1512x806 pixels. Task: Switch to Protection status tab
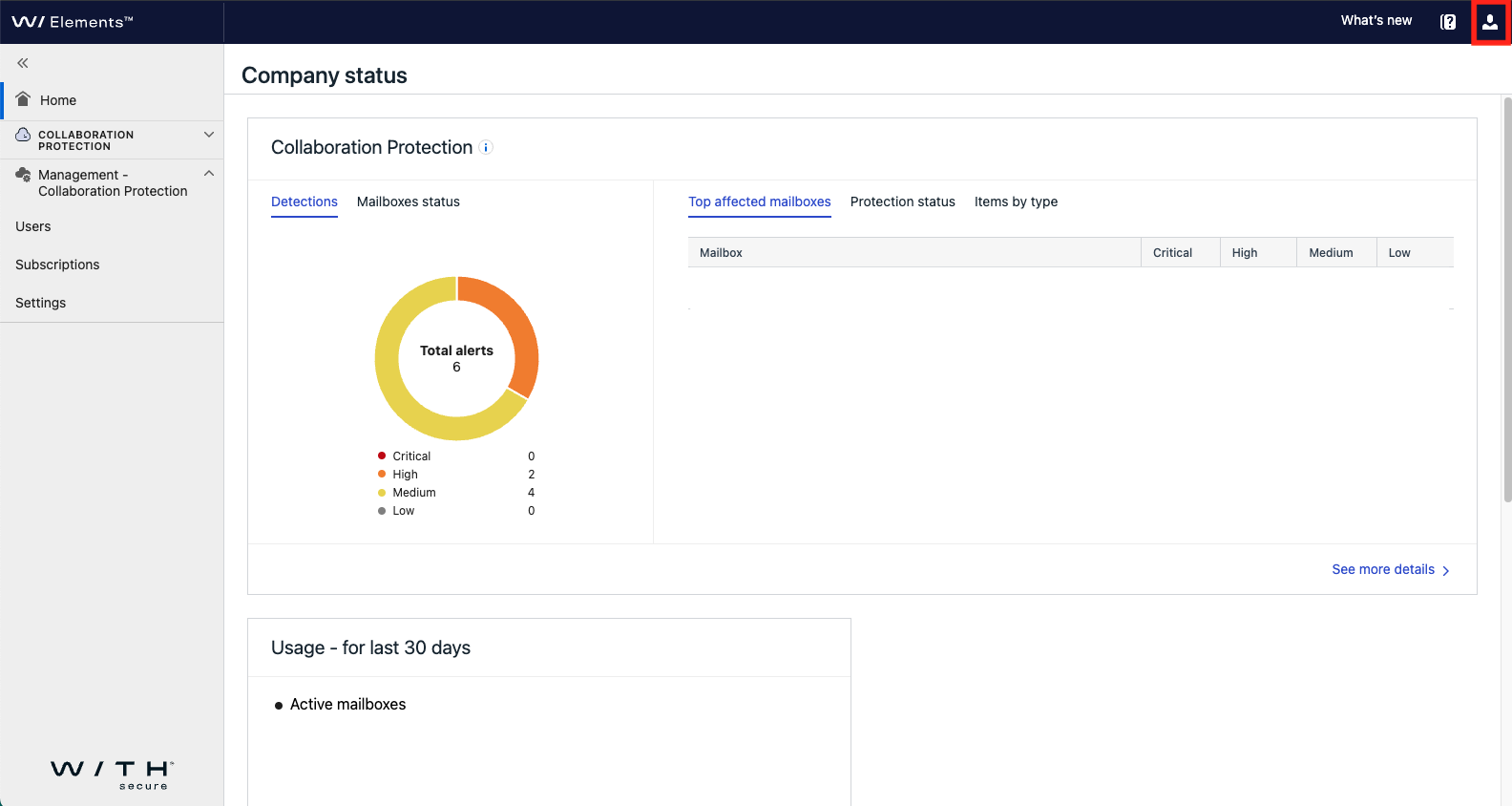click(903, 201)
